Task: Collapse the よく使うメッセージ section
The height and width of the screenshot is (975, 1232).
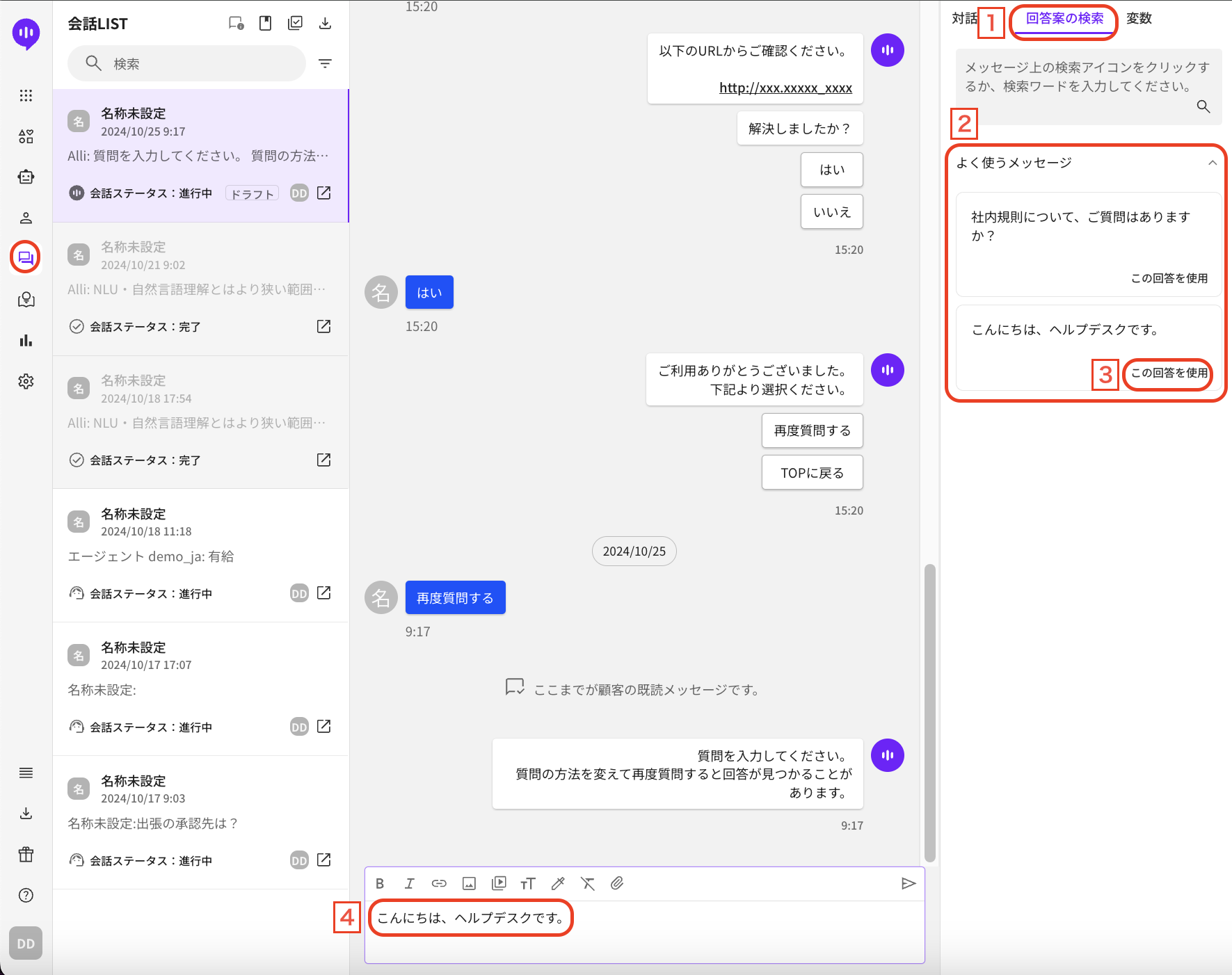Action: point(1212,163)
